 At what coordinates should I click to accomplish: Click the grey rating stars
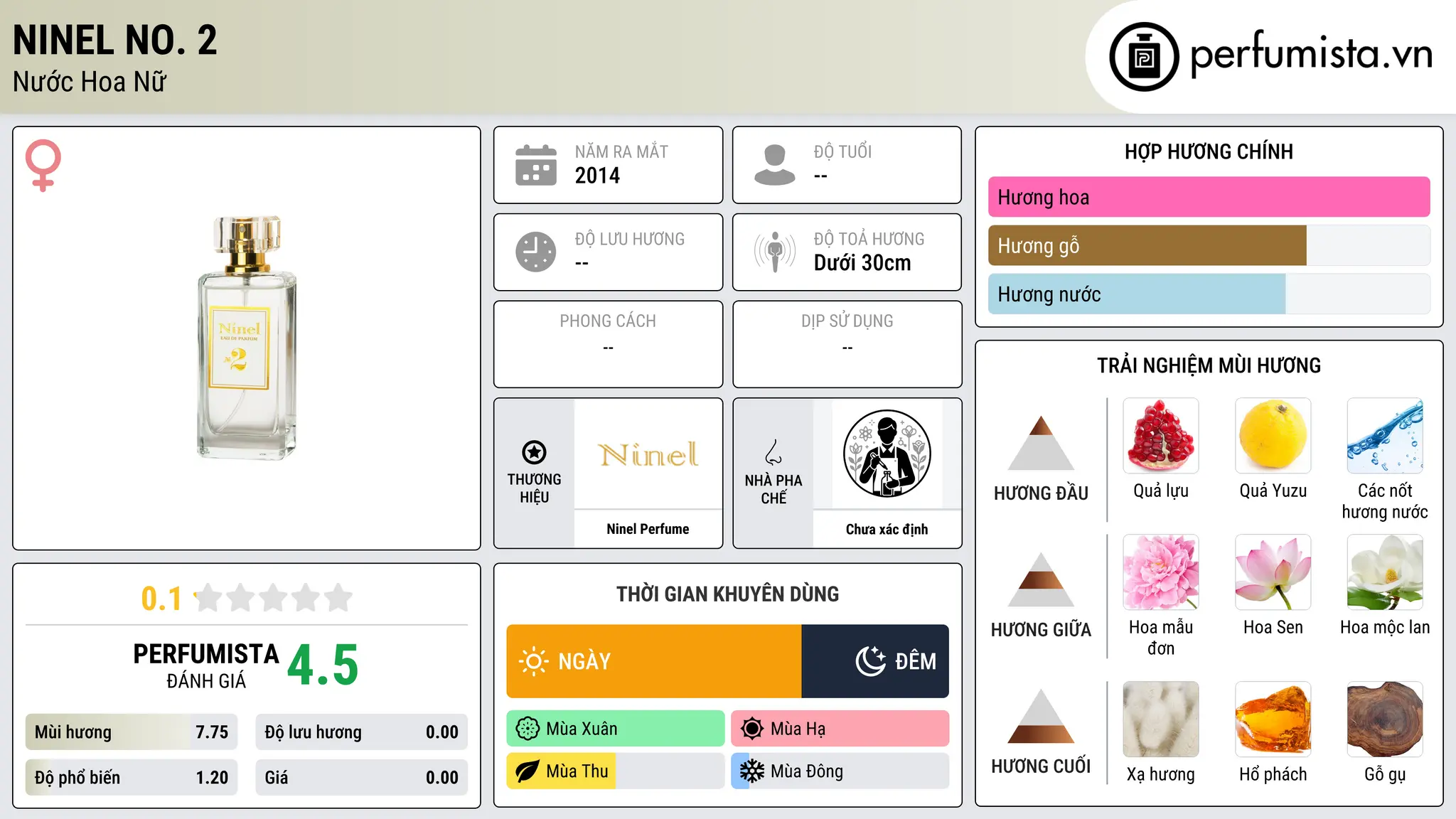click(273, 598)
